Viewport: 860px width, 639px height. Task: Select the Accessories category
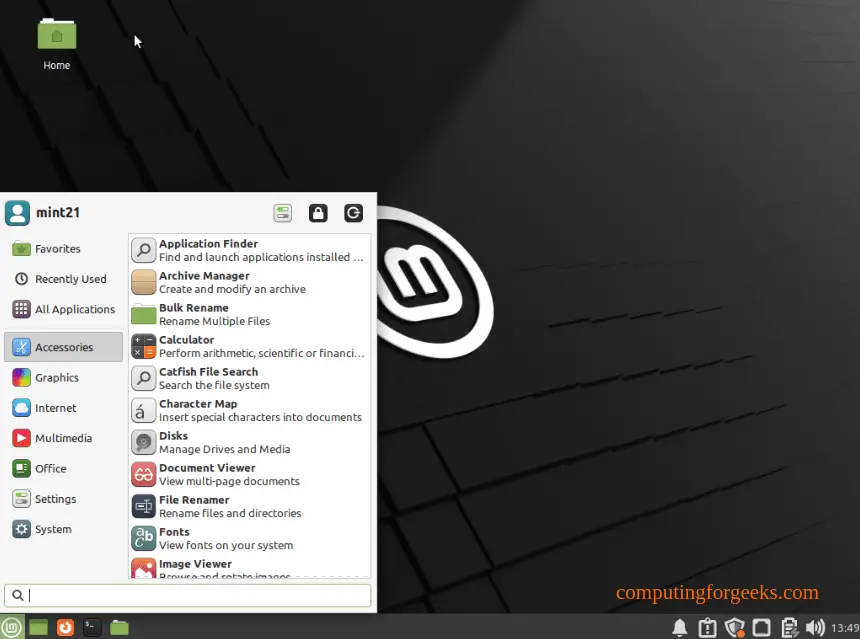coord(63,347)
